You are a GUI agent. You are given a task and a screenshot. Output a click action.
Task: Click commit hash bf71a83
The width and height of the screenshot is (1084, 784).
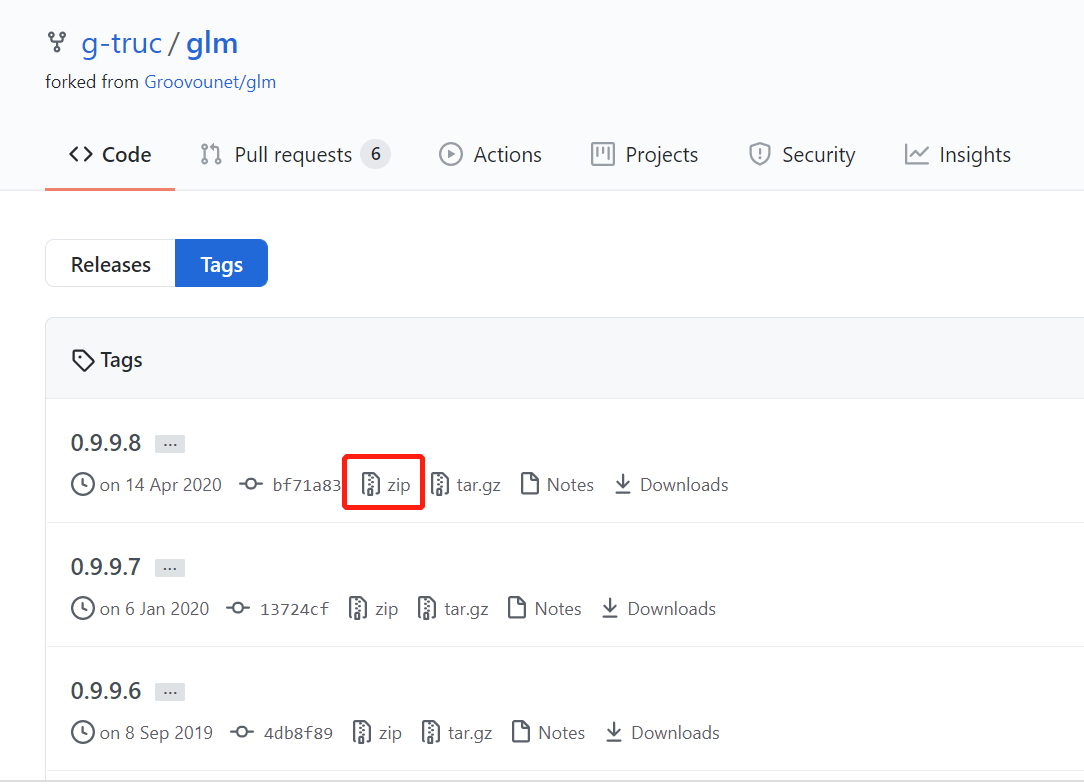[307, 484]
